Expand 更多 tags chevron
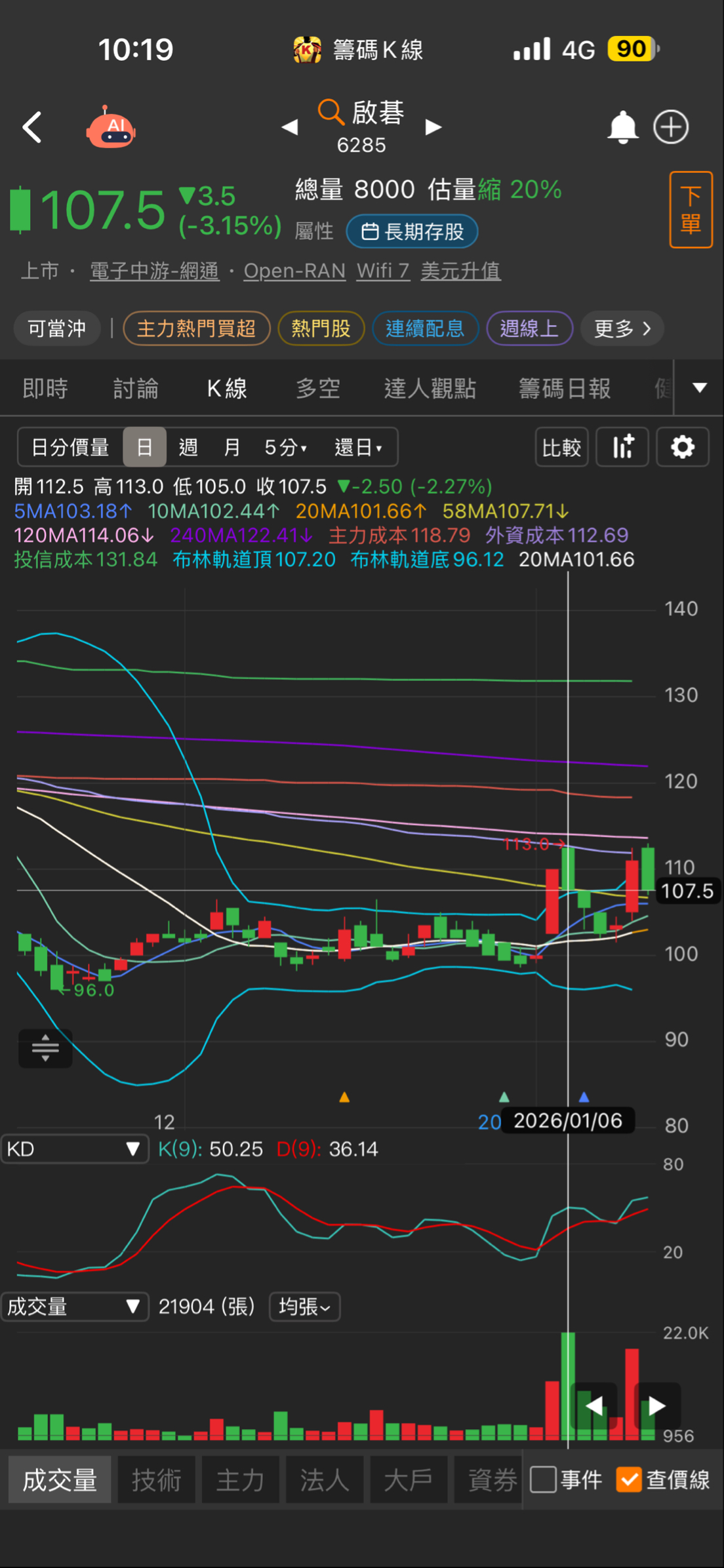 pyautogui.click(x=622, y=328)
